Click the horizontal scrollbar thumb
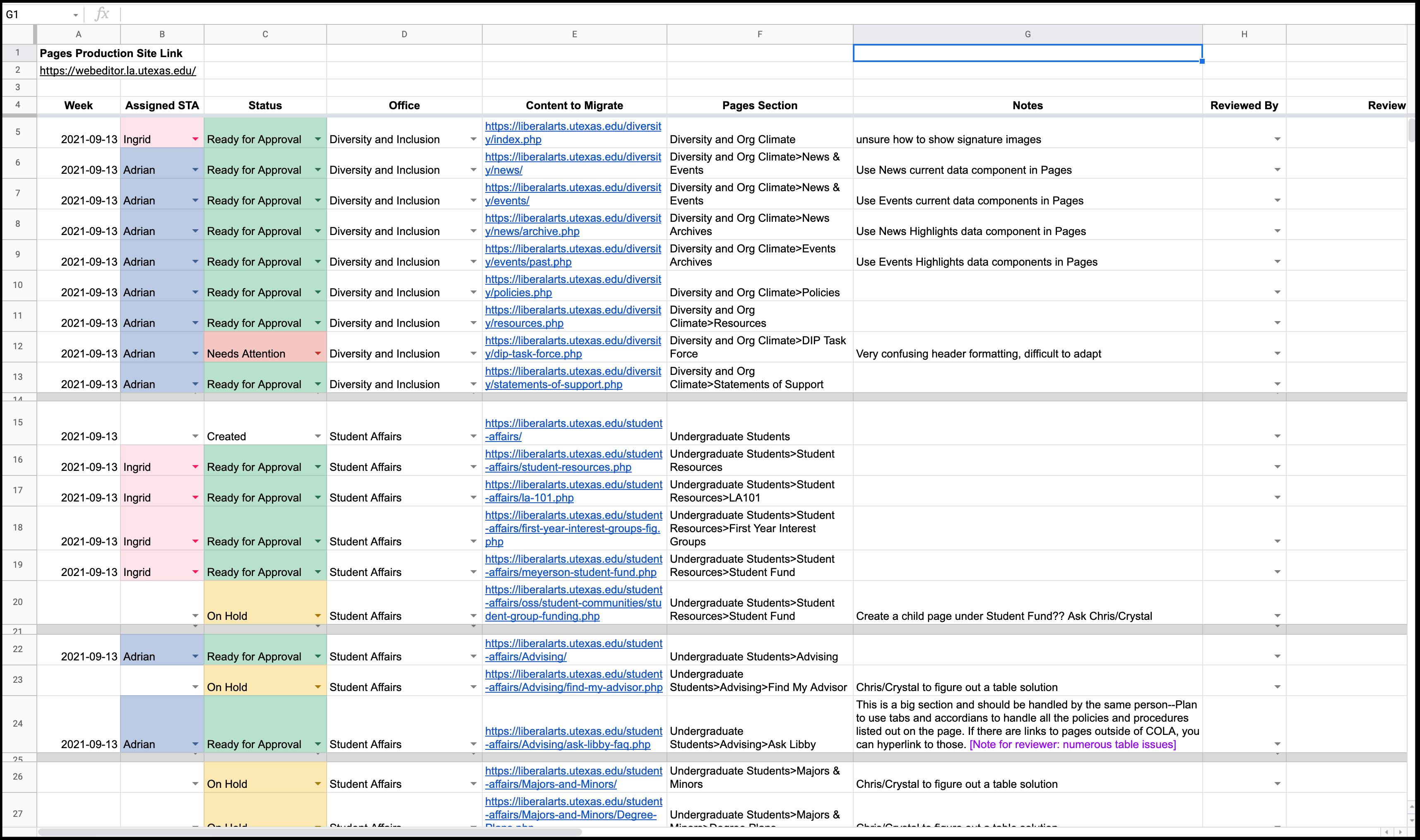1420x840 pixels. pyautogui.click(x=310, y=831)
